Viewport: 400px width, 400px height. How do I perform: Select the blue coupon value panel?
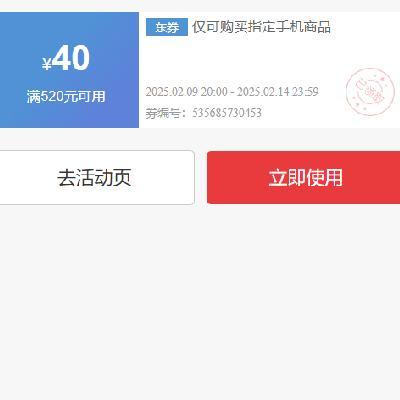point(69,70)
